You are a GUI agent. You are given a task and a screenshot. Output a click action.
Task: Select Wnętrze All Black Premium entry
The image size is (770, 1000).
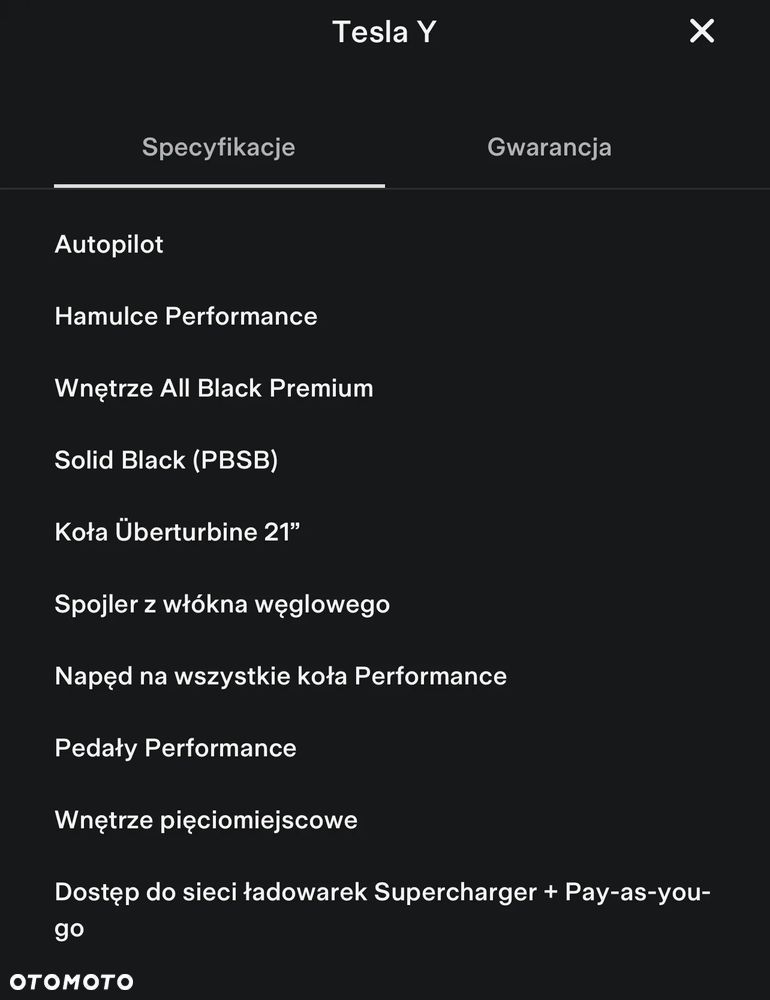(x=214, y=388)
